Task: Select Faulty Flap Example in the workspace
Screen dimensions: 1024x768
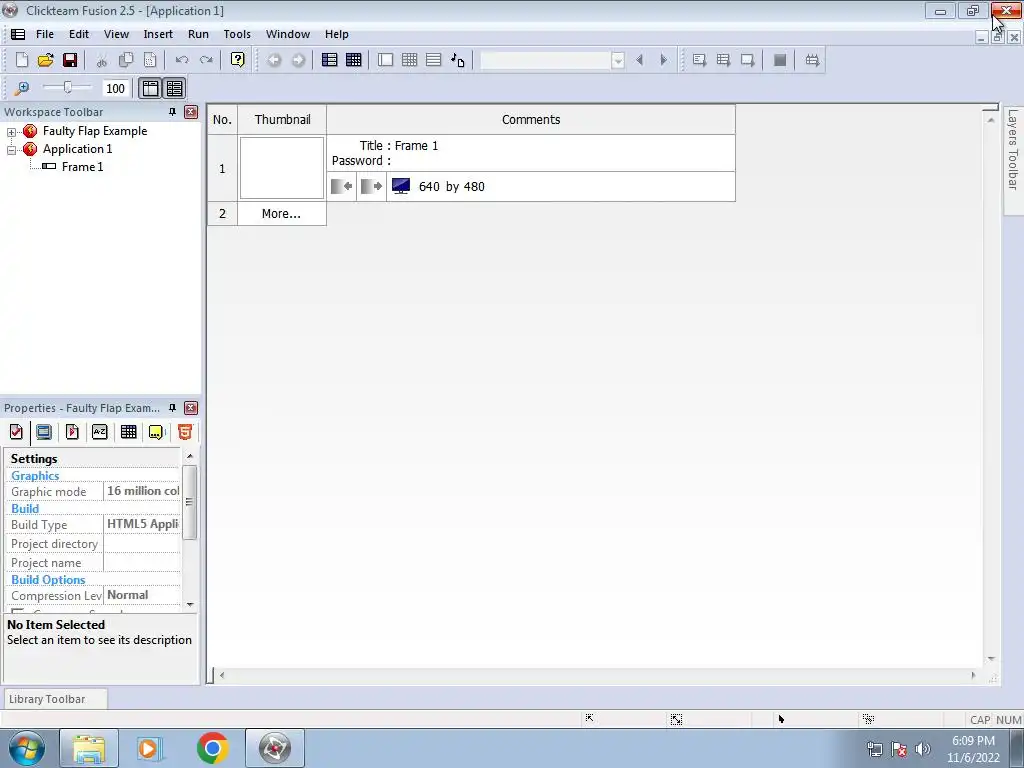Action: pyautogui.click(x=95, y=131)
